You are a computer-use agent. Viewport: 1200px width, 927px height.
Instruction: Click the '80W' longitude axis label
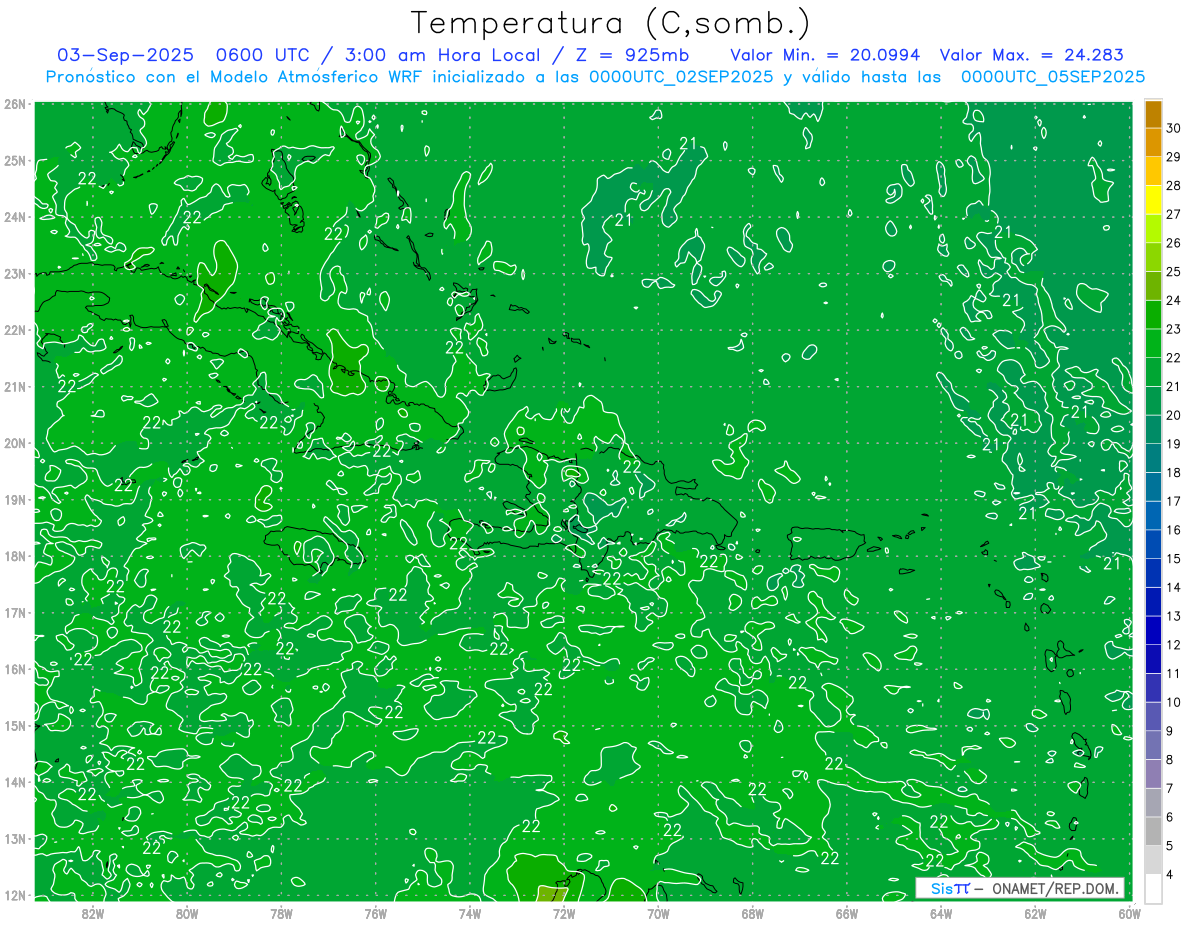coord(187,912)
